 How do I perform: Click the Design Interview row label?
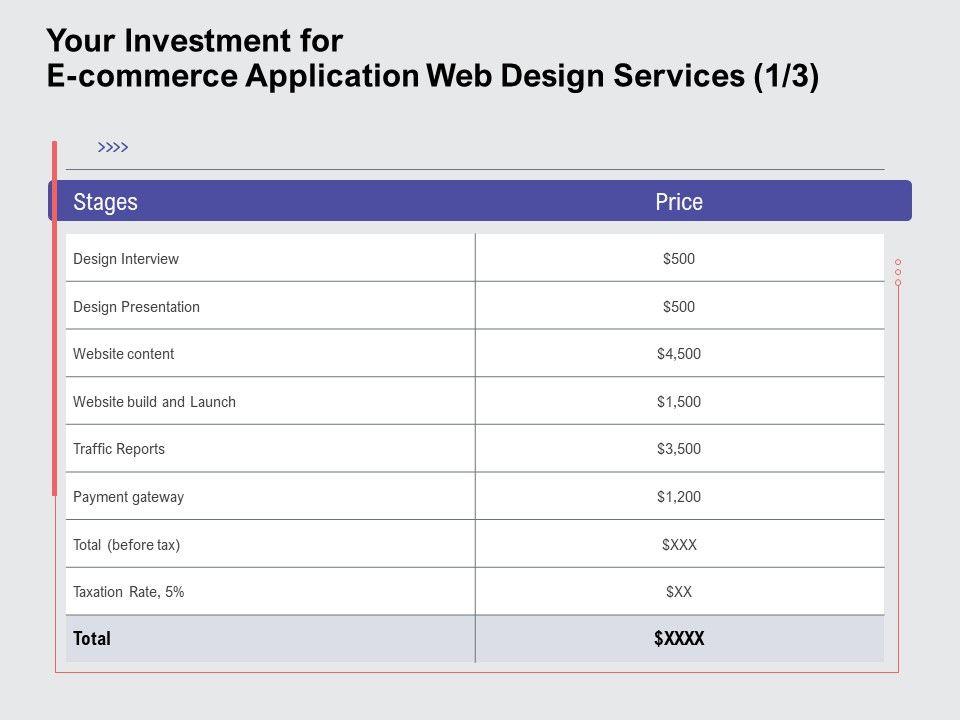point(126,259)
